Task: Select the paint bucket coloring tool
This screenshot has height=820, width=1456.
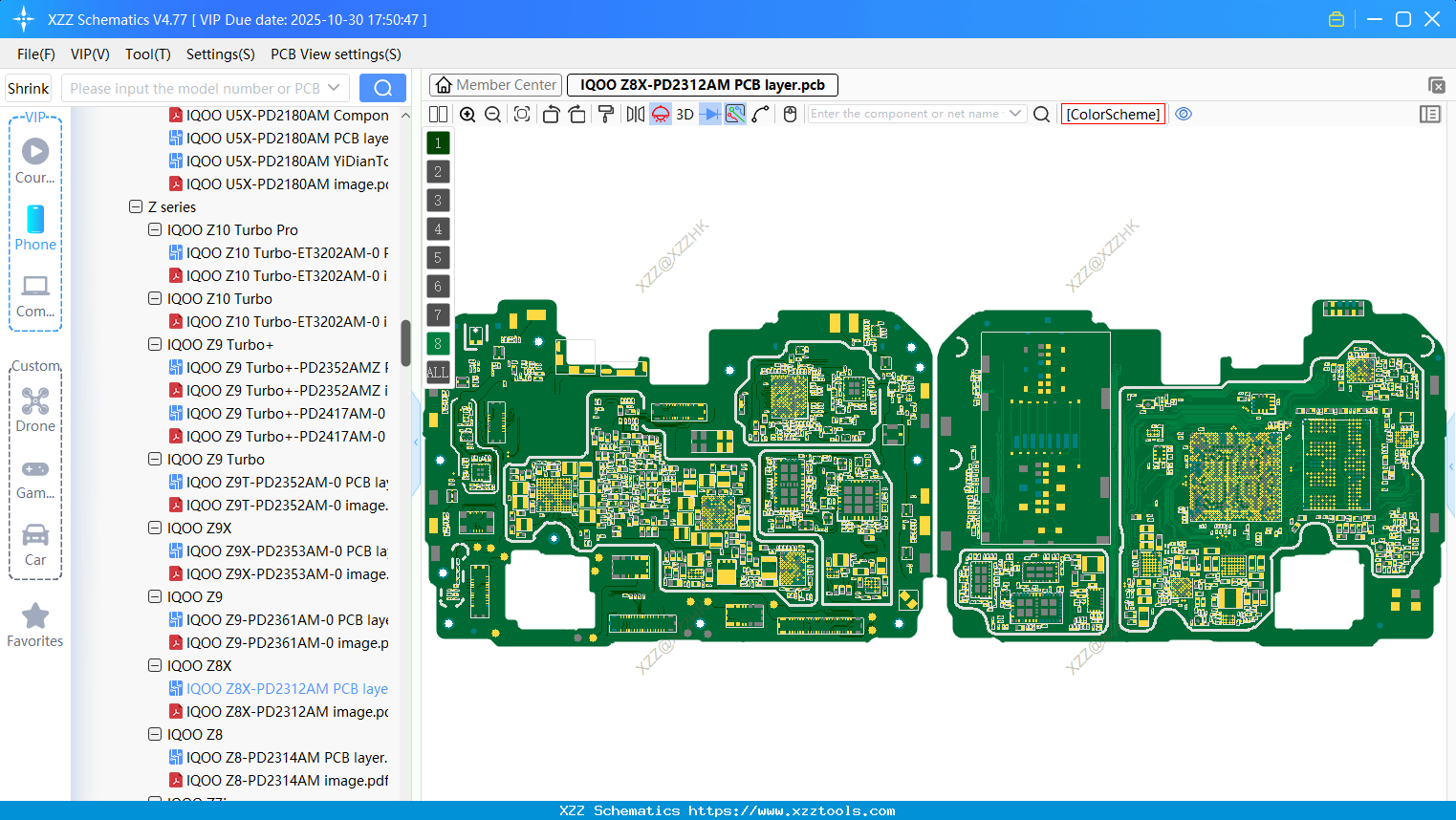Action: pos(605,114)
